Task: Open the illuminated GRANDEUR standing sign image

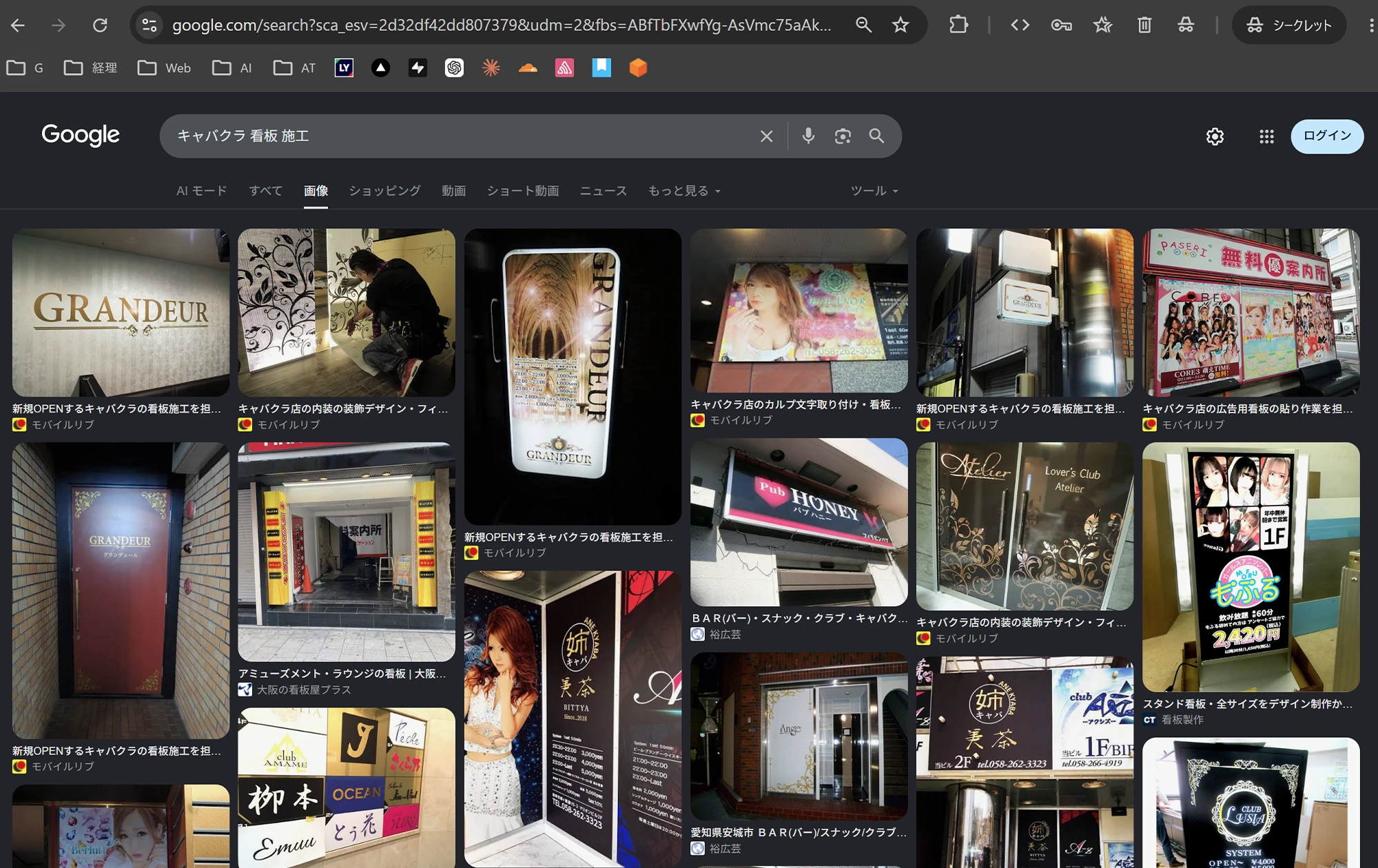Action: pyautogui.click(x=573, y=376)
